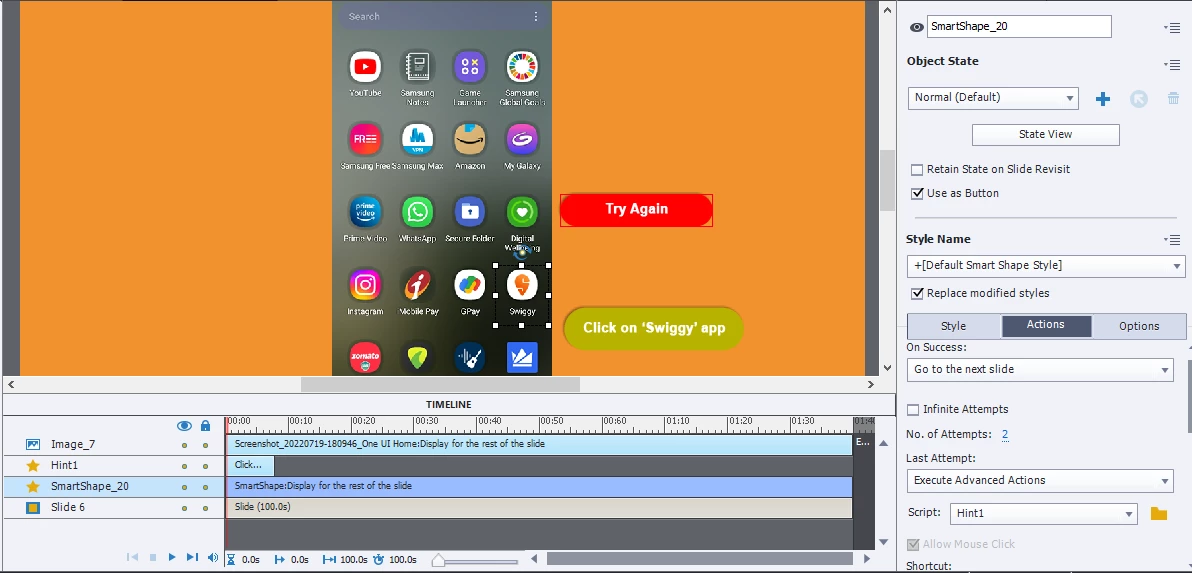This screenshot has width=1192, height=573.
Task: Select the Slide 6 layer icon
Action: 33,507
